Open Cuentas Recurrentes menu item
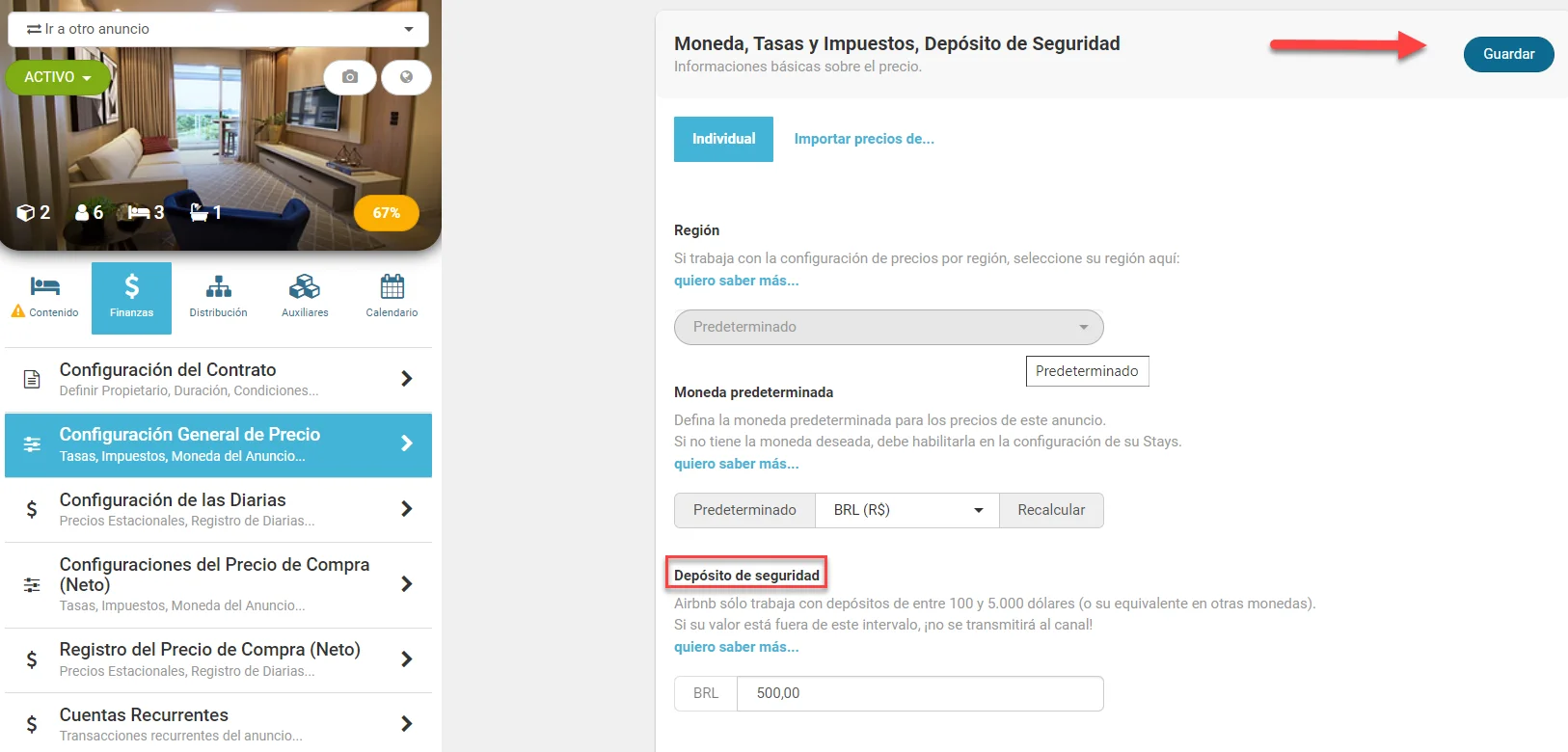The height and width of the screenshot is (752, 1568). point(218,723)
